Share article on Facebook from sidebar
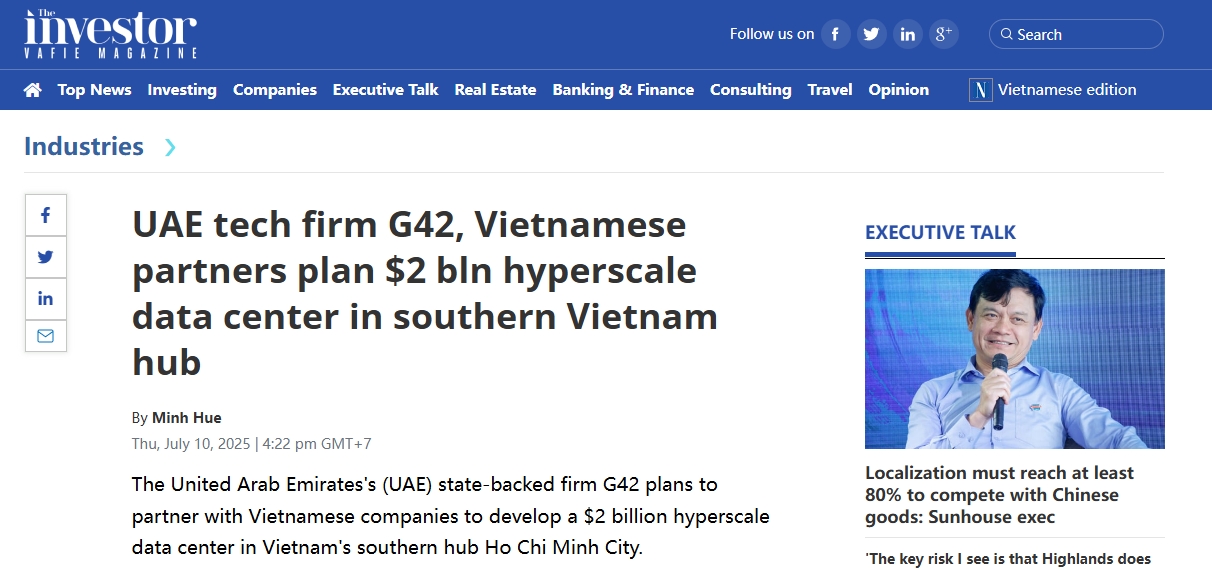Image resolution: width=1212 pixels, height=569 pixels. click(46, 215)
